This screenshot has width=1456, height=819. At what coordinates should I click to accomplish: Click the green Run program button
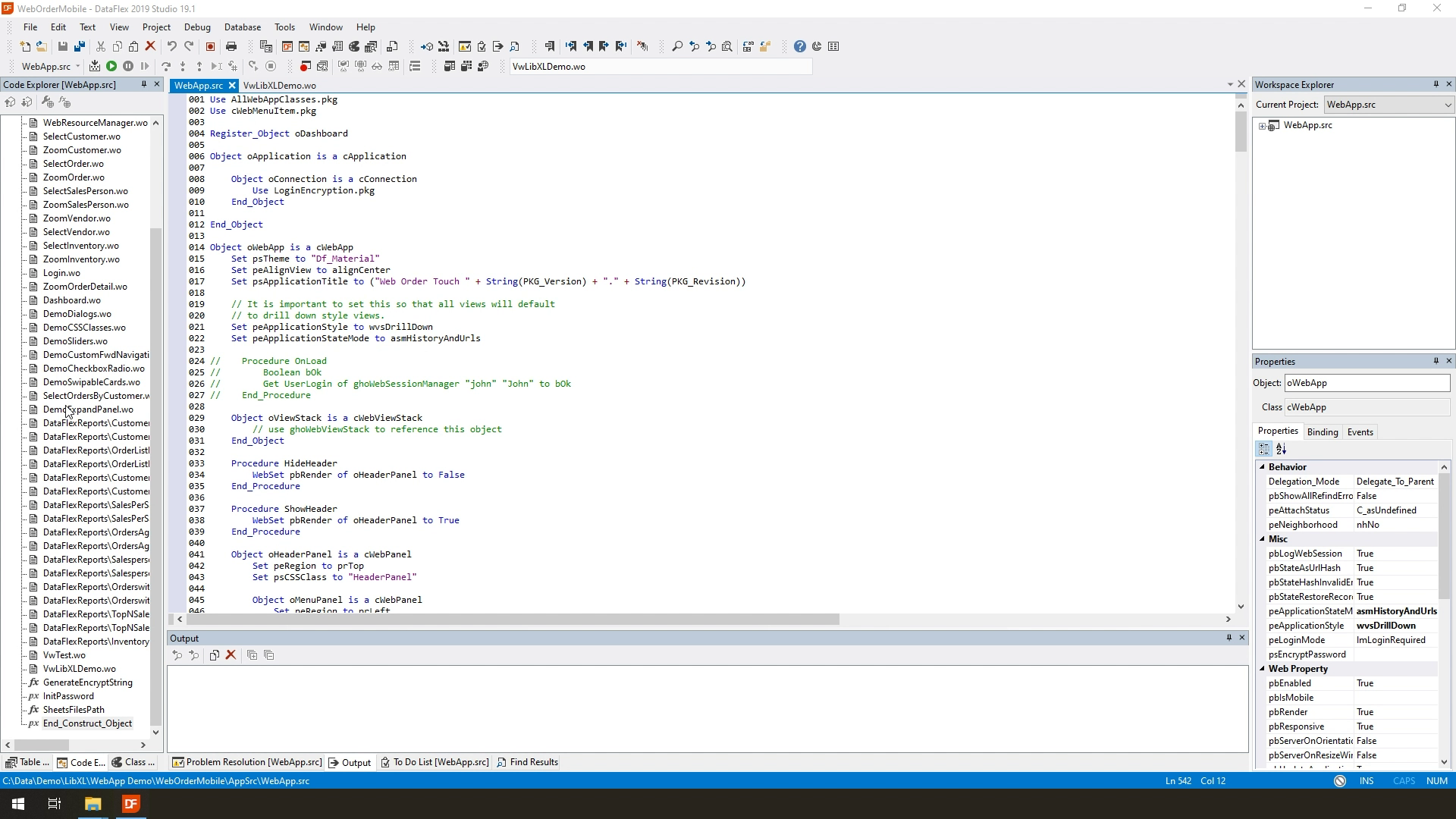111,67
